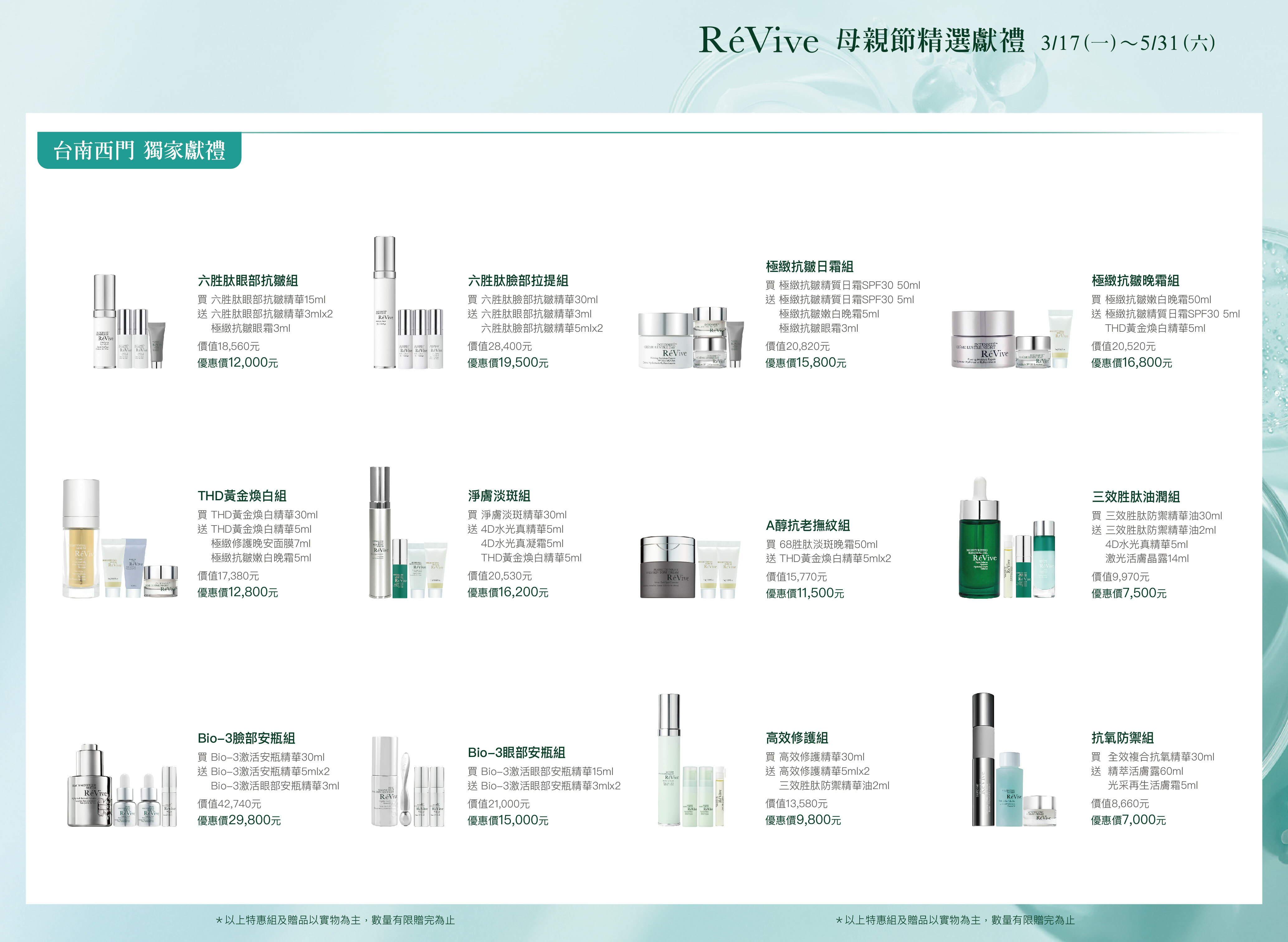Open the Bio-3臉部安瓶組 product image
This screenshot has height=942, width=1288.
pyautogui.click(x=122, y=785)
